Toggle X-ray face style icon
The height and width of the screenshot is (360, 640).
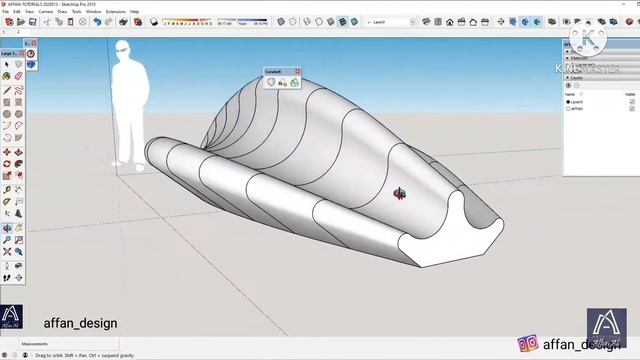pos(281,22)
